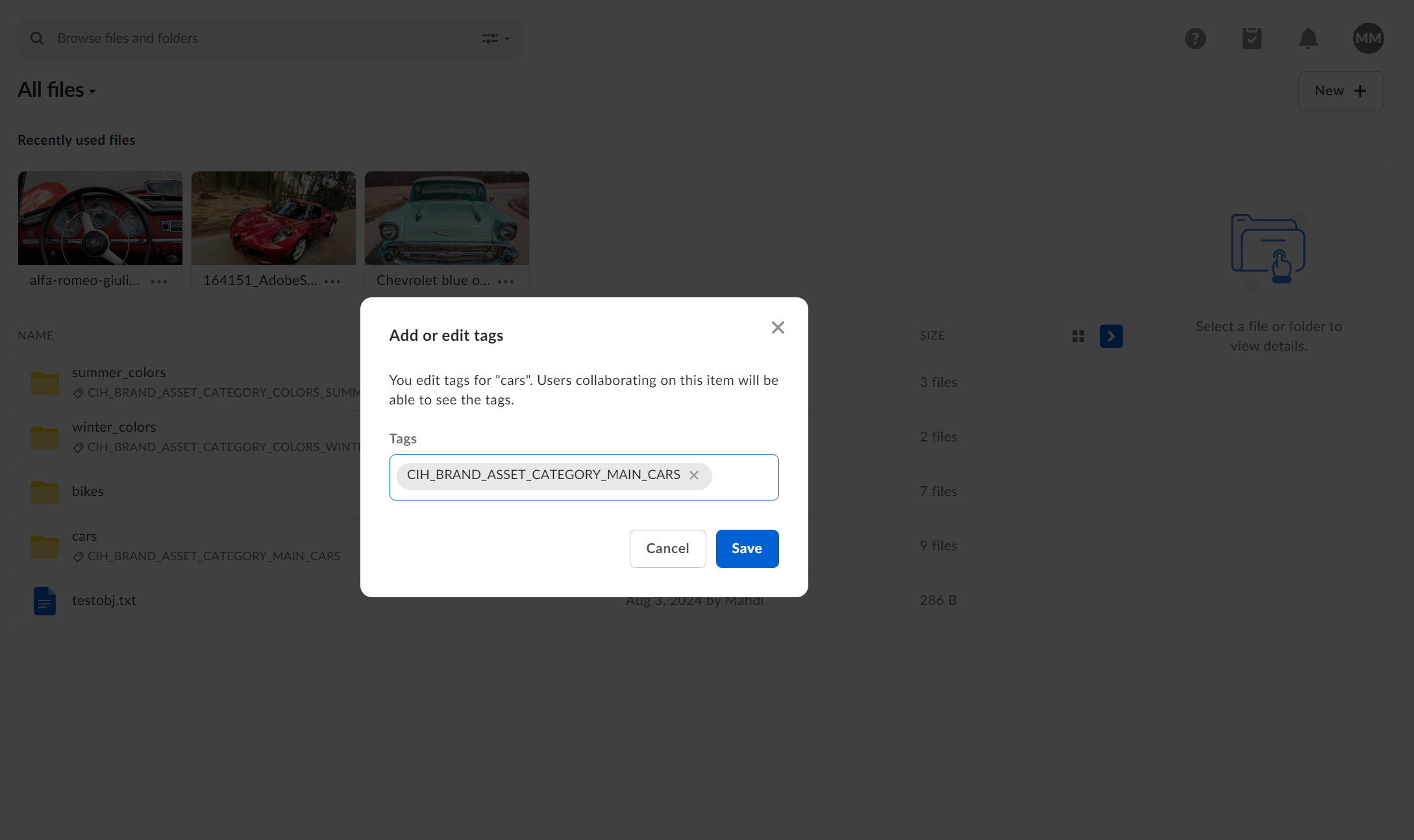Click the Recently used files heading
This screenshot has height=840, width=1414.
(x=77, y=140)
